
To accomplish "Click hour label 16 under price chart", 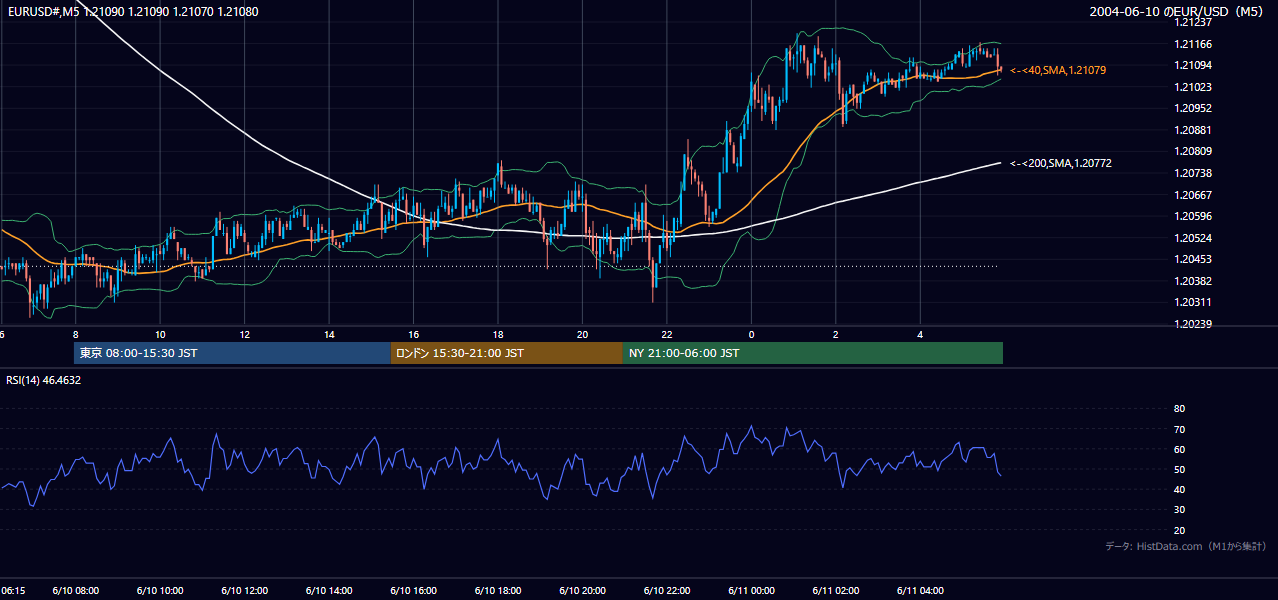I will pos(413,335).
